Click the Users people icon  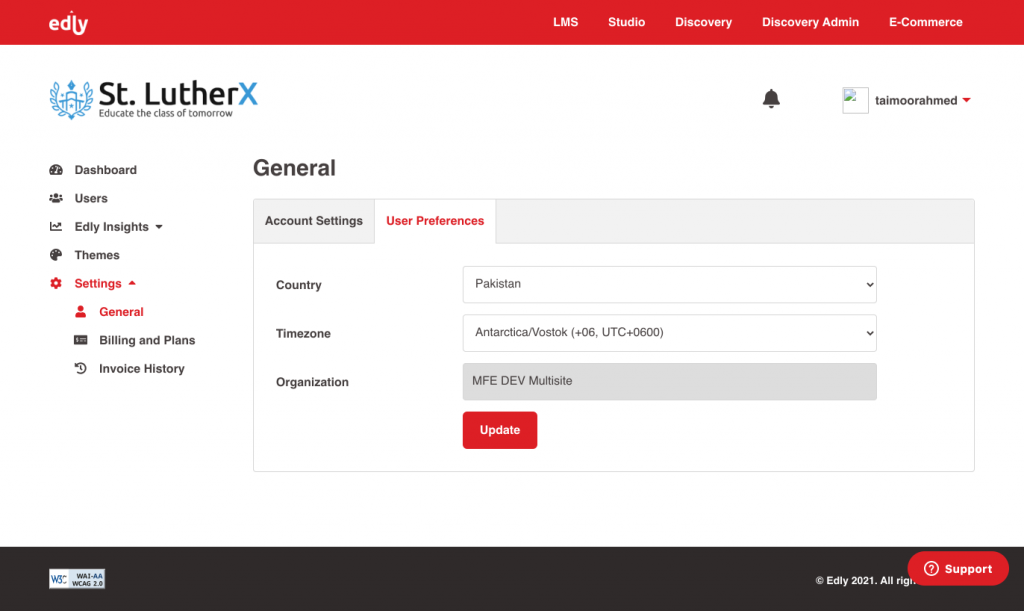click(56, 198)
